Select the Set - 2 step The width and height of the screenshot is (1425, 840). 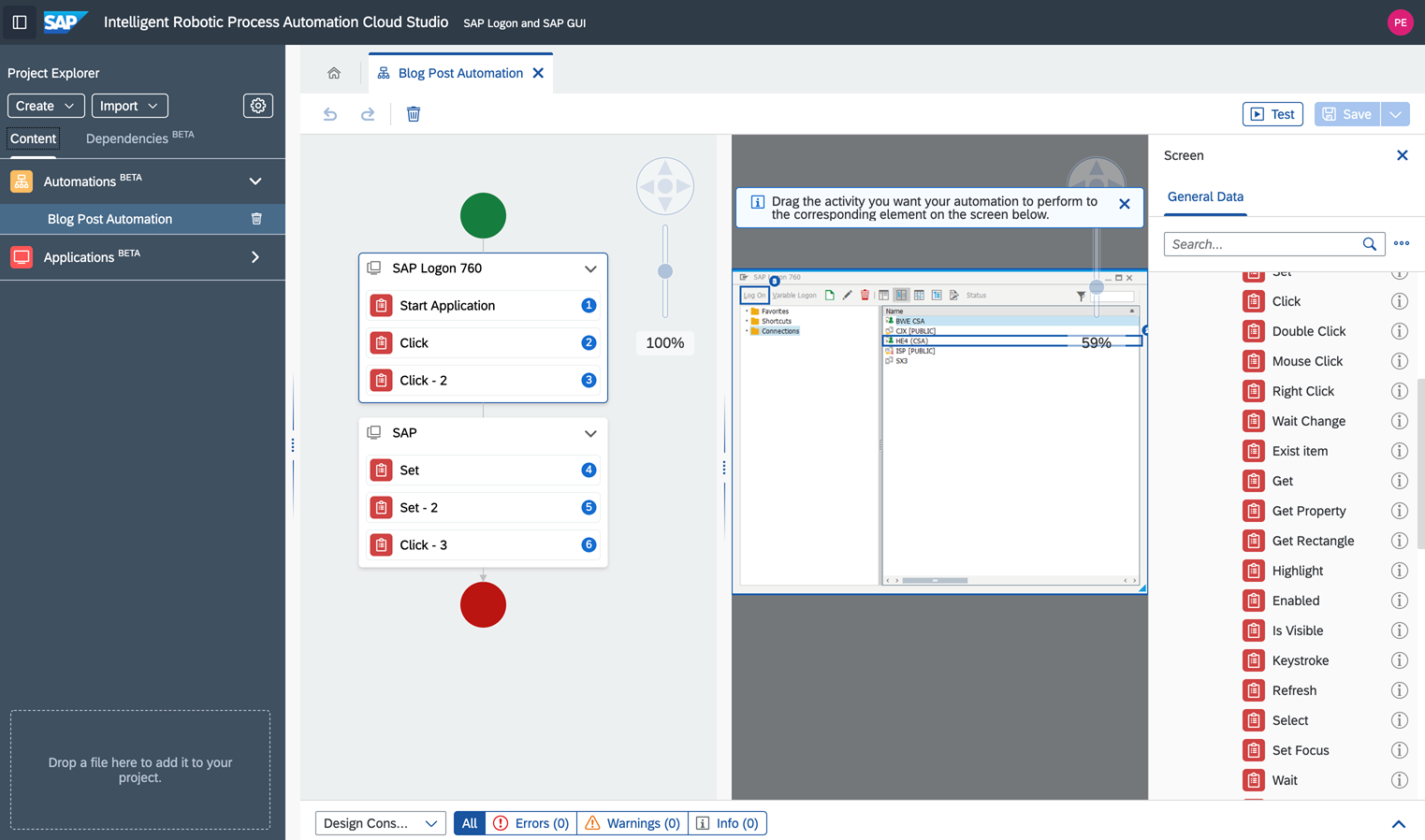point(483,508)
